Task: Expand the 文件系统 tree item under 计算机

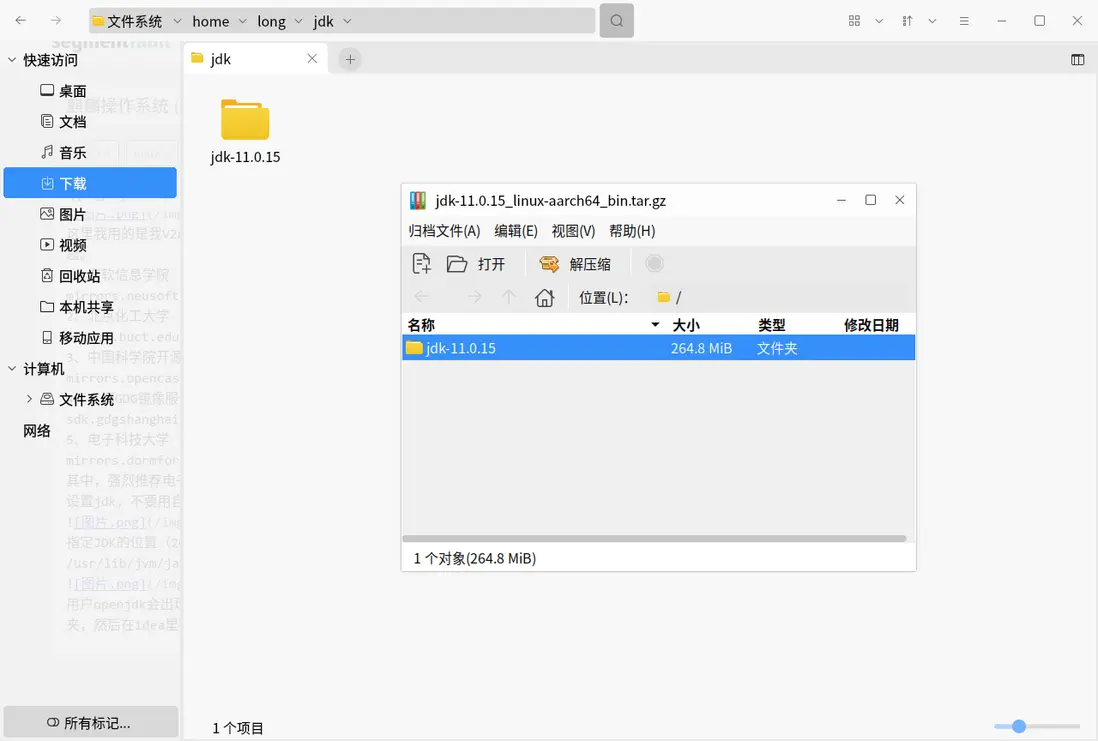Action: pyautogui.click(x=27, y=399)
